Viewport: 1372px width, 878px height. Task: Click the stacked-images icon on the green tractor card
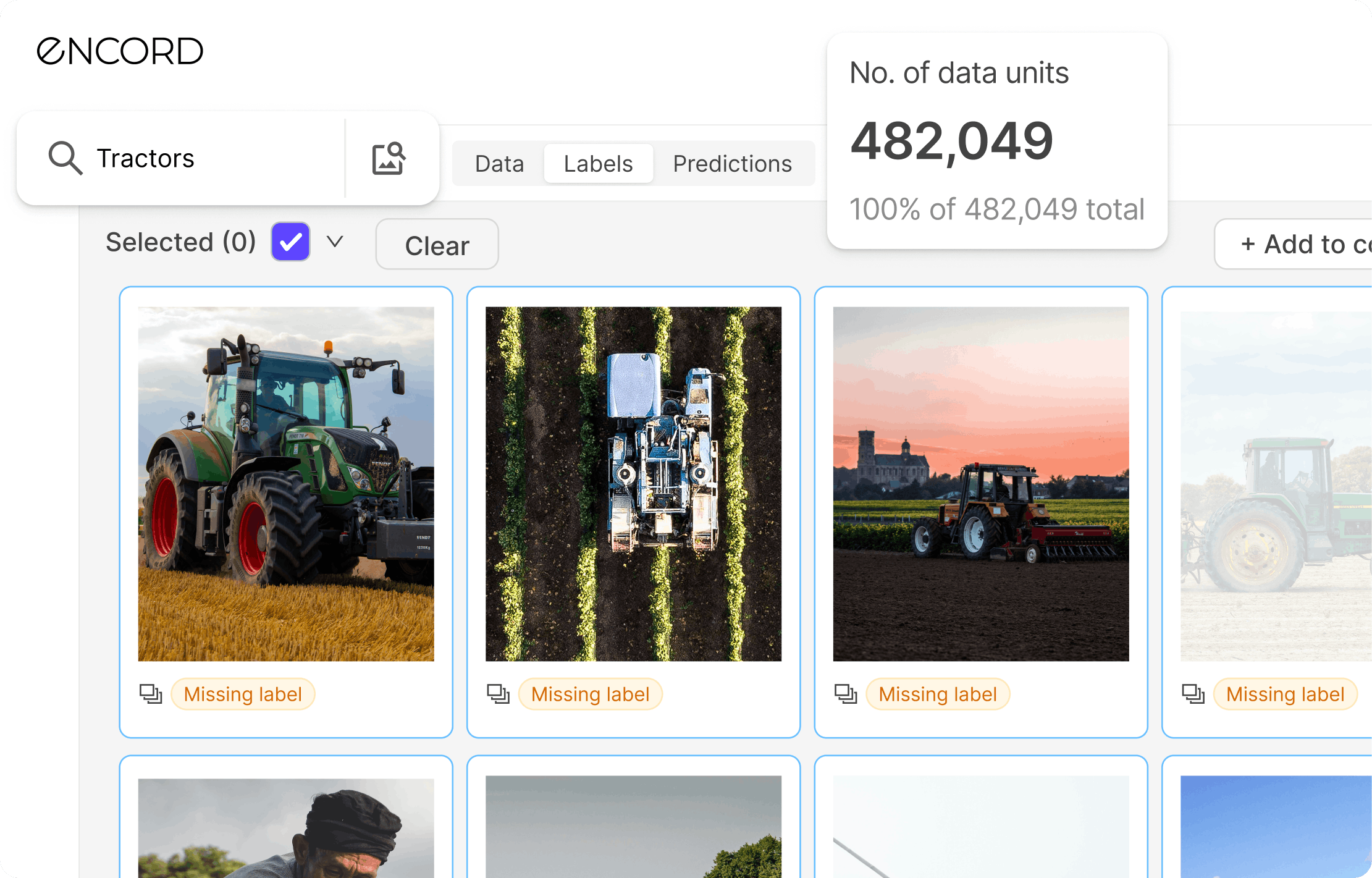point(150,694)
